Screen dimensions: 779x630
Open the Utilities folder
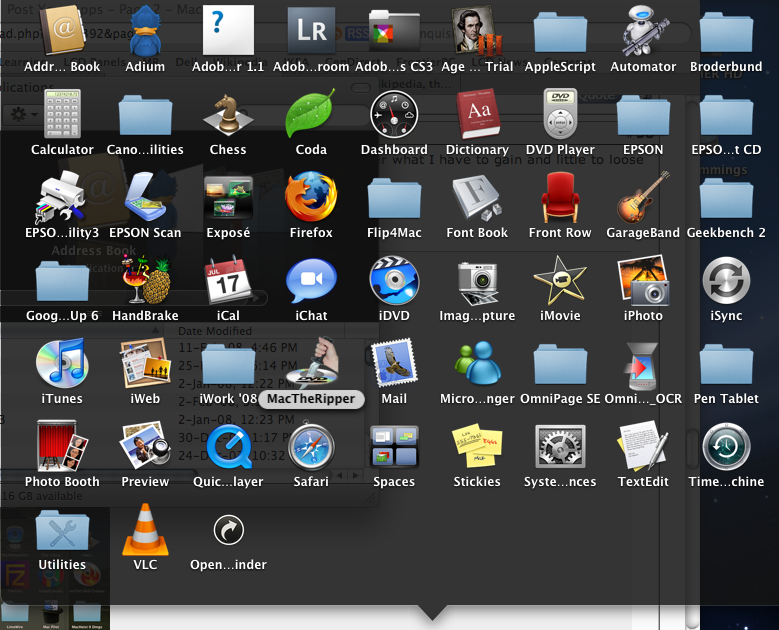[62, 531]
